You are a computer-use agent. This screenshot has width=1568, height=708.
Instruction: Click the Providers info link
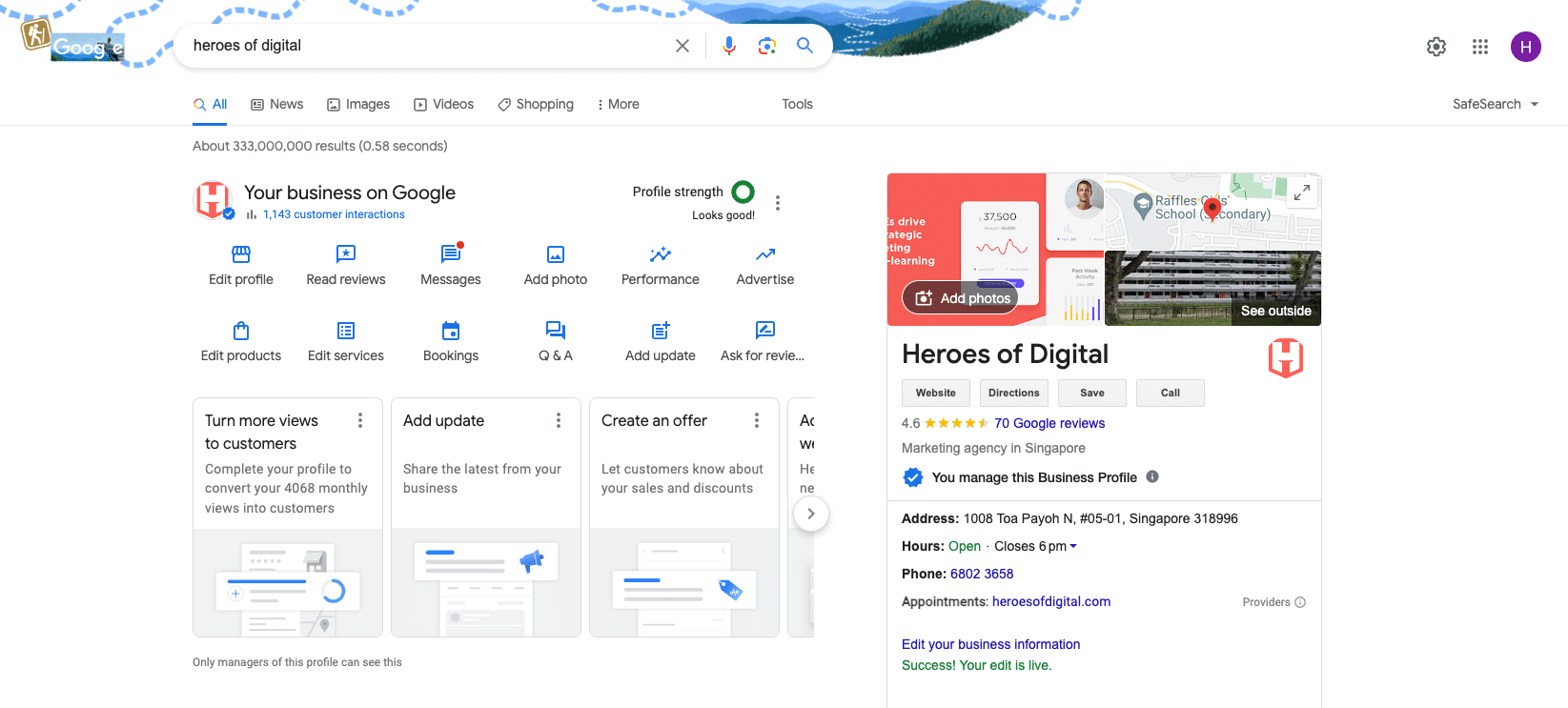point(1274,602)
